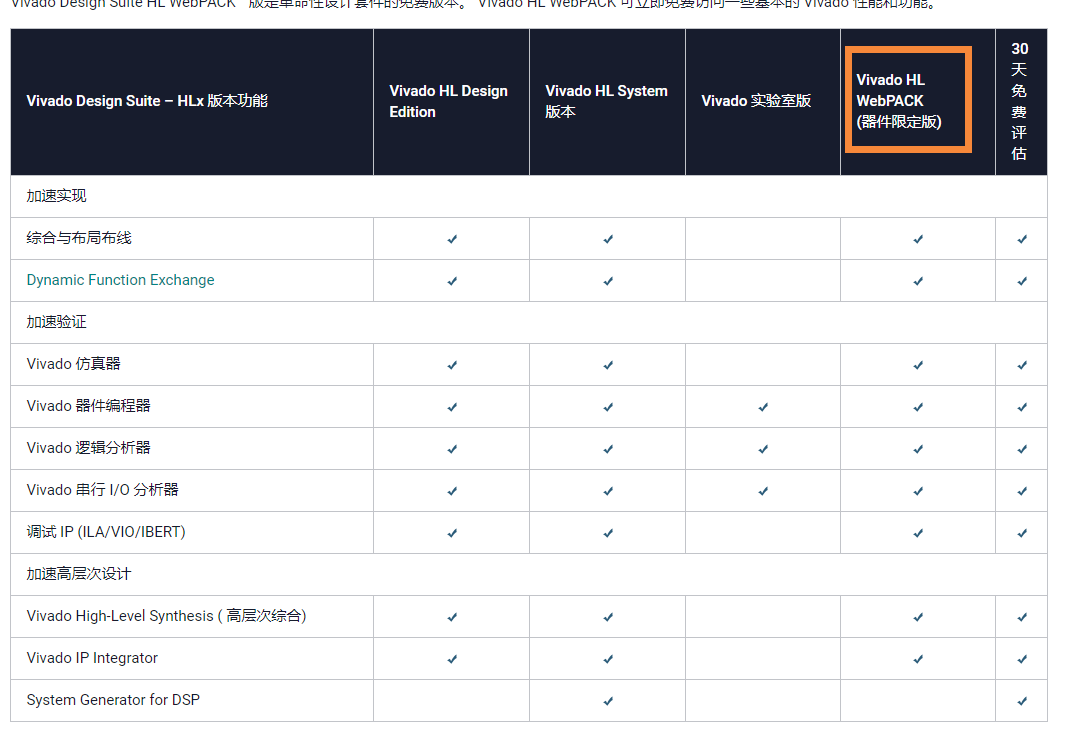Click 综合与布局布线 checkmark under 30 天免费评估
The width and height of the screenshot is (1072, 739).
[1022, 239]
